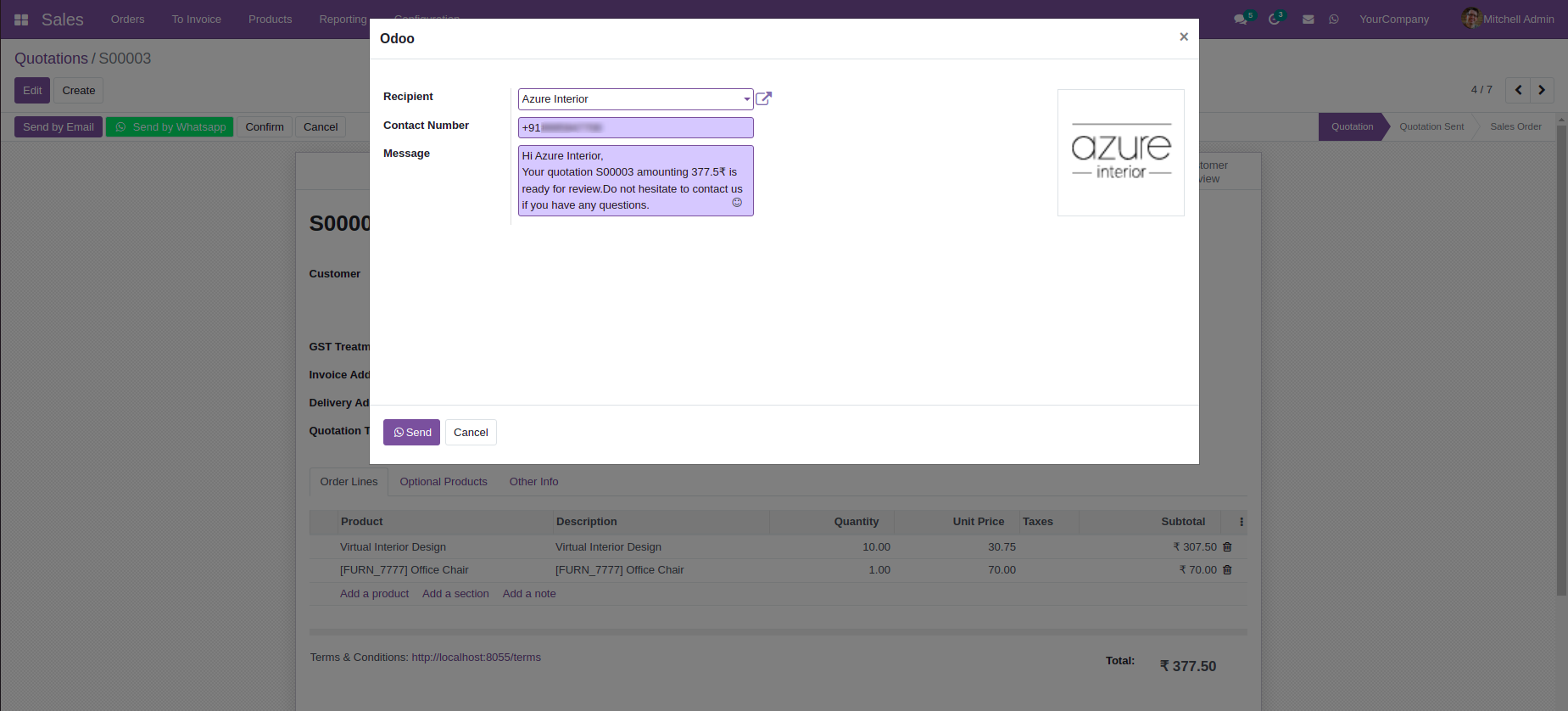Send the WhatsApp message
This screenshot has height=711, width=1568.
coord(411,432)
